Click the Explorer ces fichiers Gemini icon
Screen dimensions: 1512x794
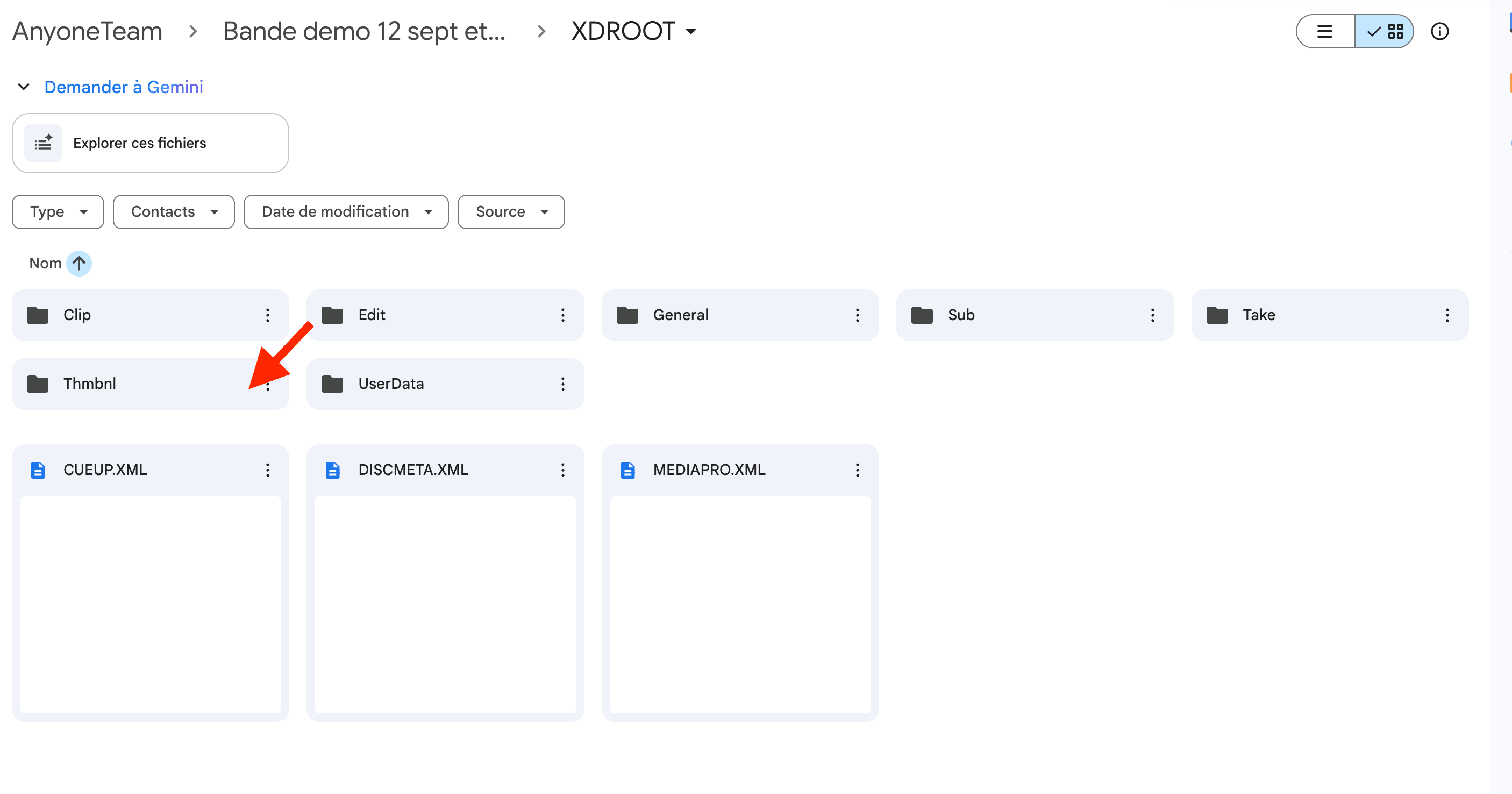click(44, 143)
